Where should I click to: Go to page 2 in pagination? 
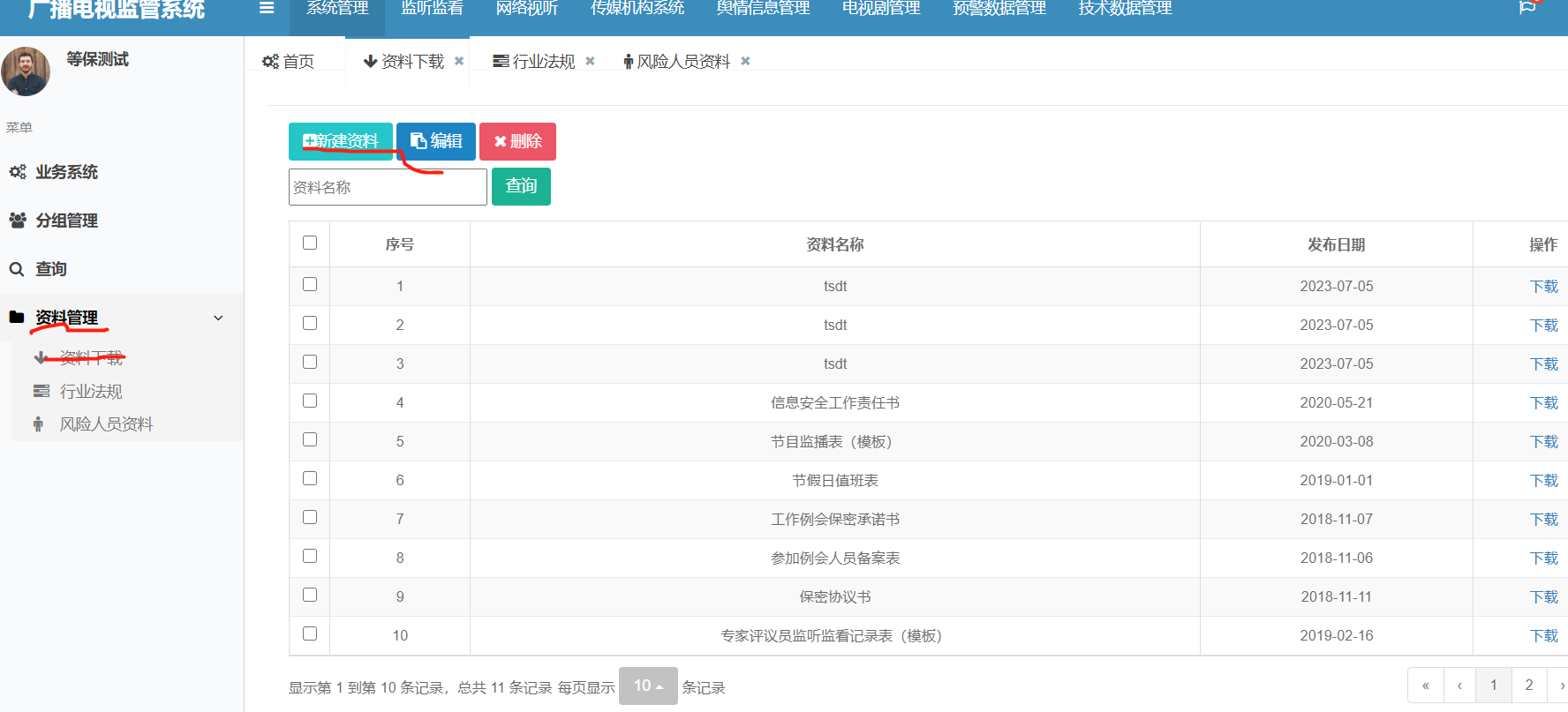click(x=1529, y=686)
